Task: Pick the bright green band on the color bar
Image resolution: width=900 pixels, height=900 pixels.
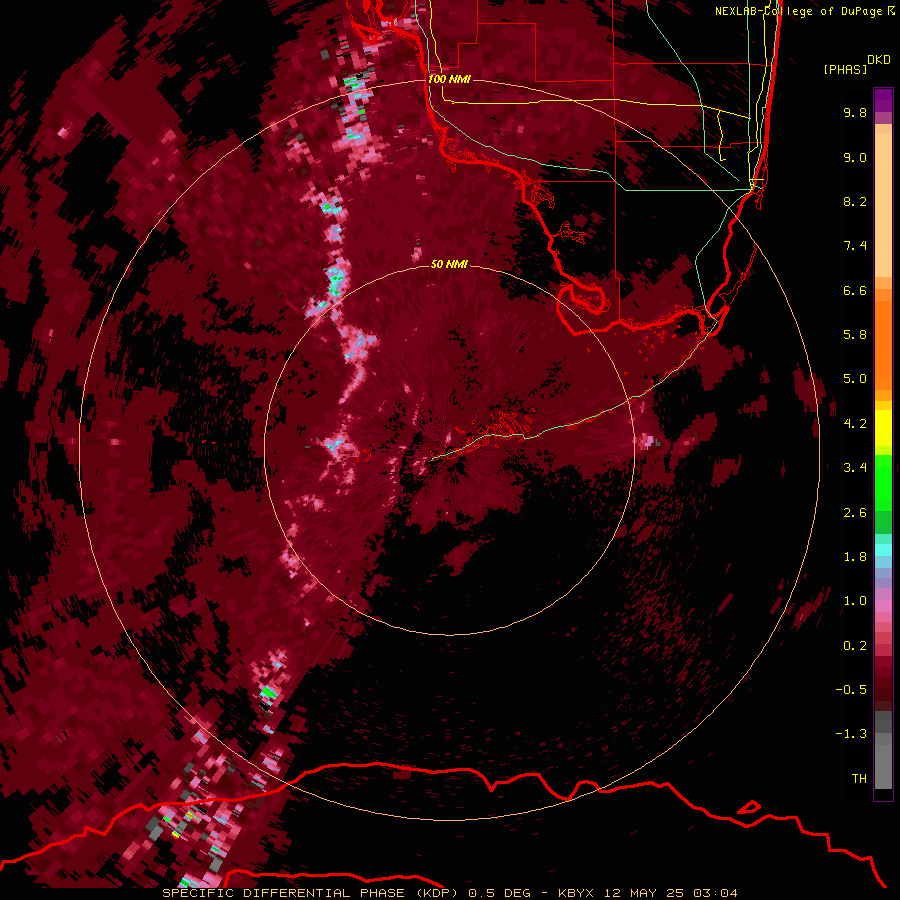Action: pyautogui.click(x=883, y=483)
